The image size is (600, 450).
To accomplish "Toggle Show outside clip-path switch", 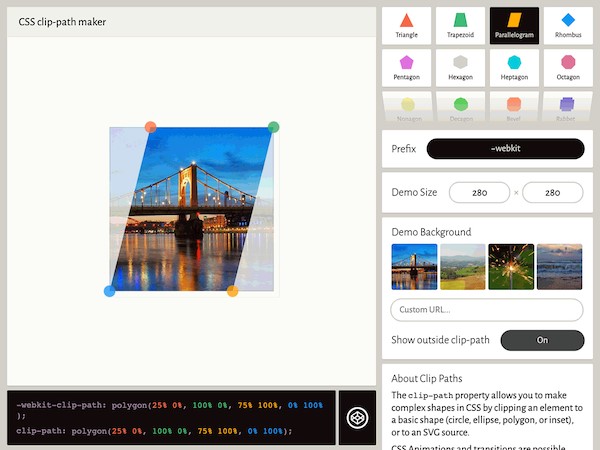I will [542, 340].
